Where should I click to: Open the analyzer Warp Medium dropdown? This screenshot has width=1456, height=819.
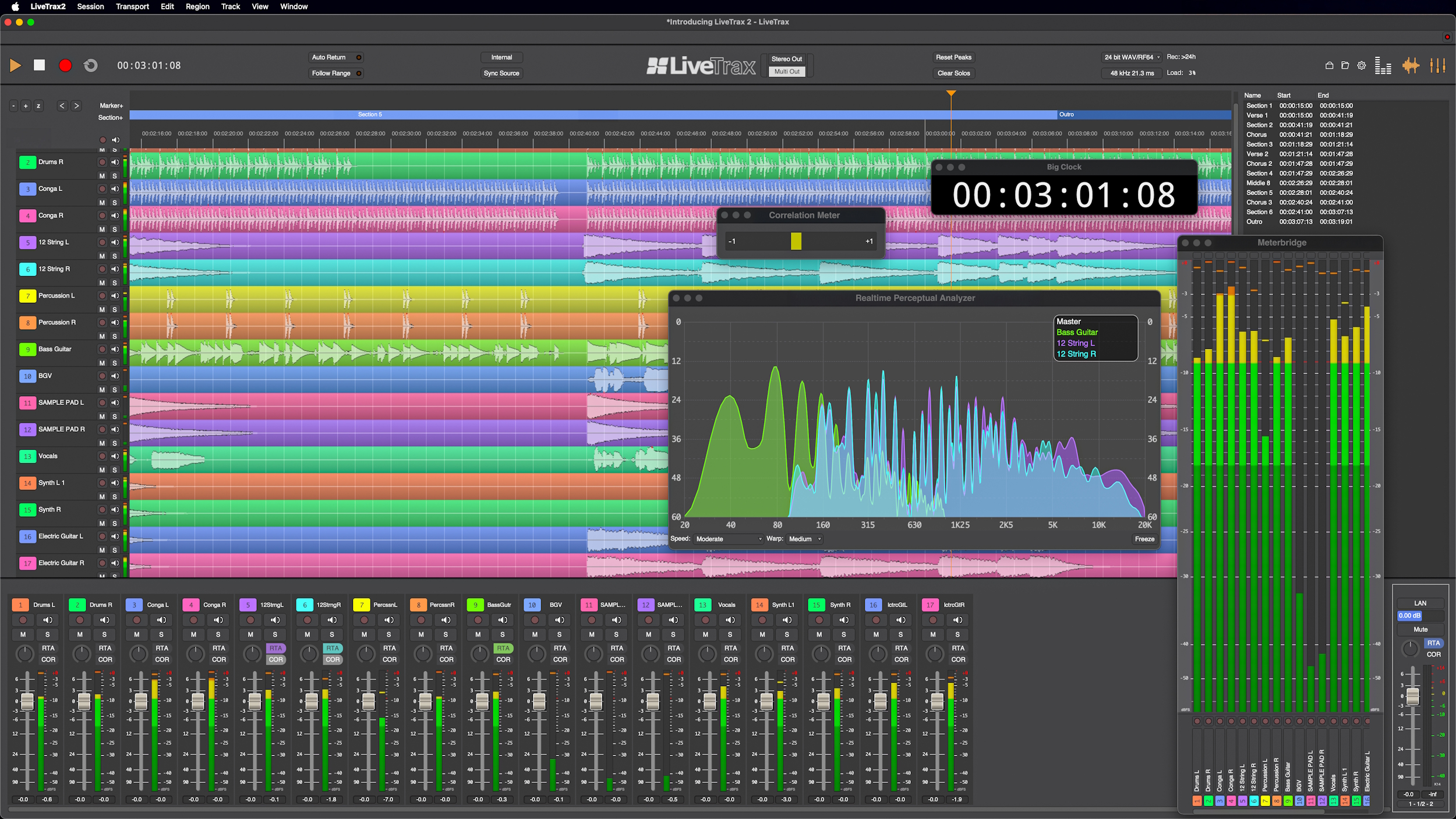tap(804, 539)
